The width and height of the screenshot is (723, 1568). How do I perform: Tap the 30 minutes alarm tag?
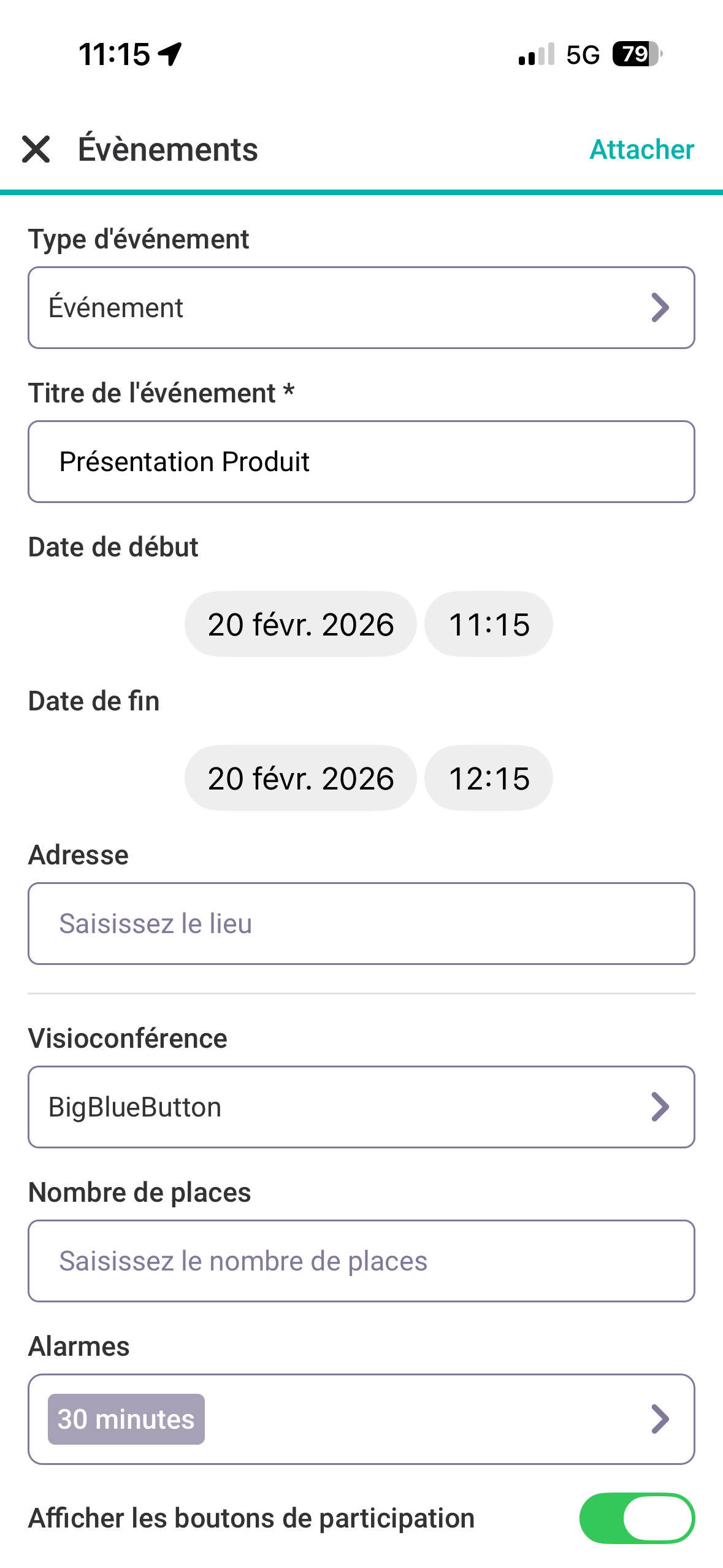[126, 1418]
